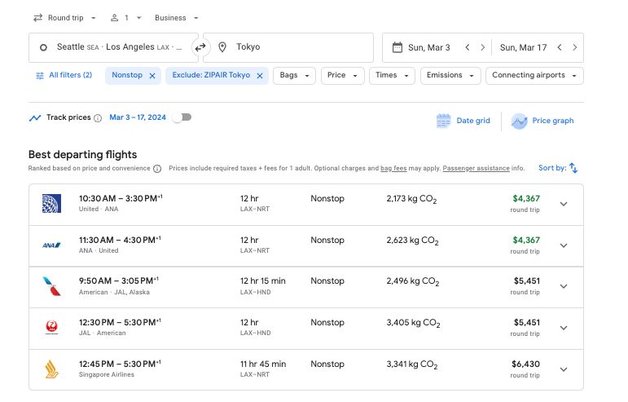The image size is (628, 402).
Task: Open the Bags filter dropdown
Action: [x=294, y=75]
